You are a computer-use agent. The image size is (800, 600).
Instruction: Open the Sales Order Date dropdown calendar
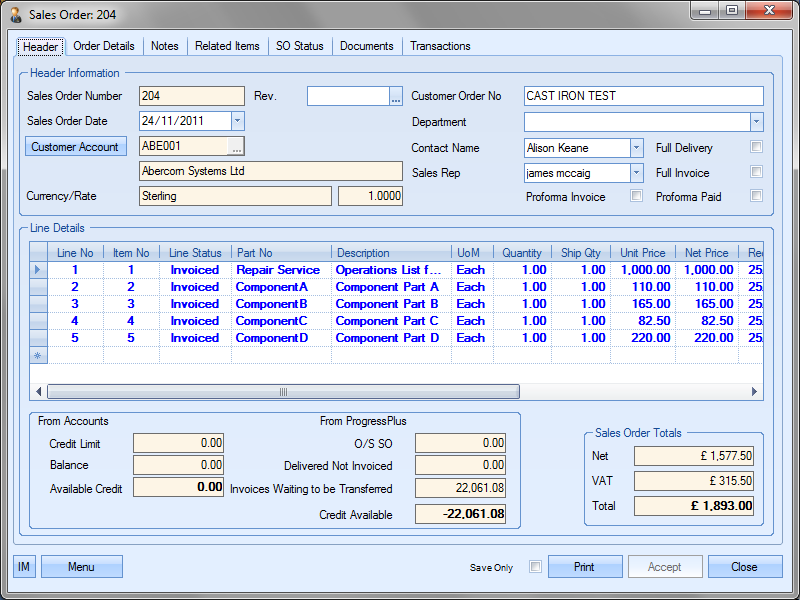click(x=237, y=121)
